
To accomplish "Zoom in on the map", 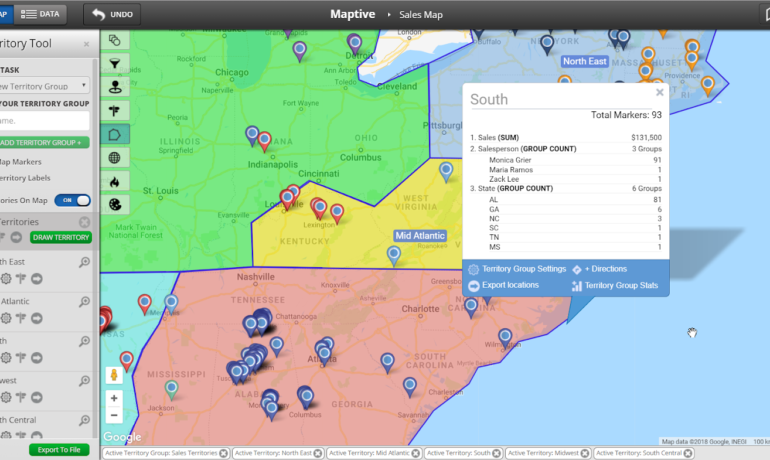I will tap(114, 398).
